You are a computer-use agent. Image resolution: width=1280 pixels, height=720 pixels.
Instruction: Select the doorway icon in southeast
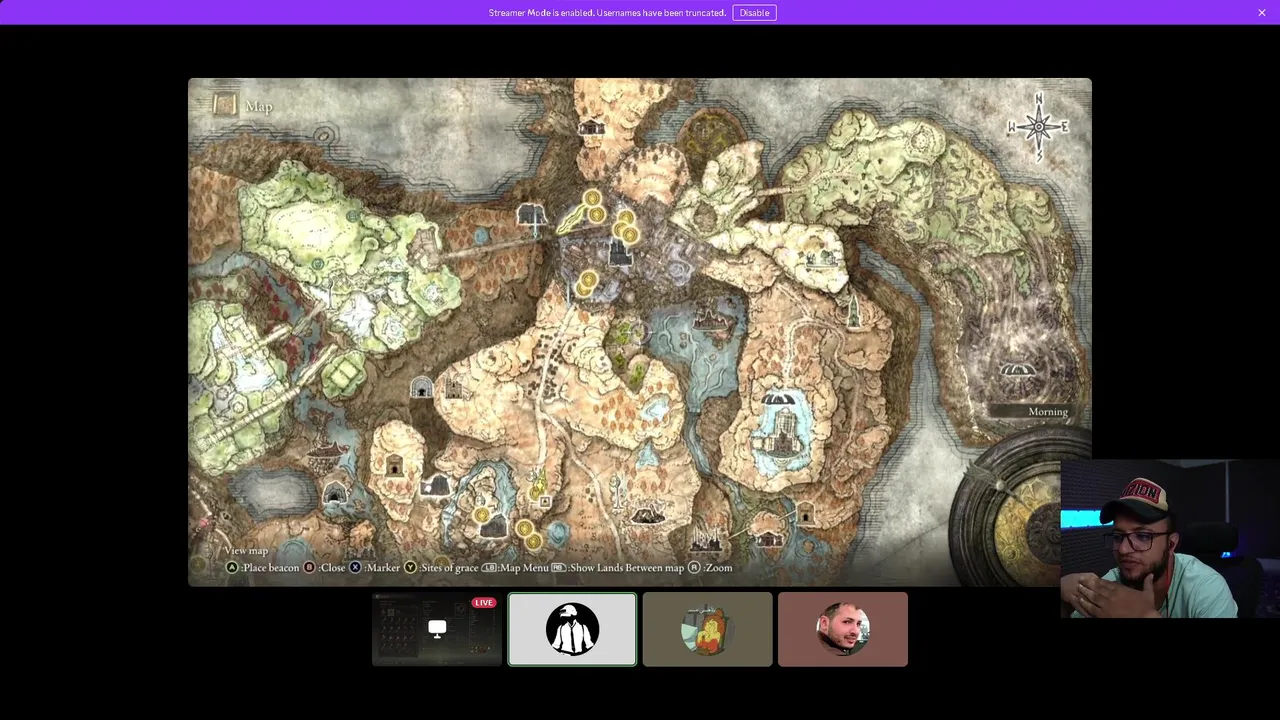(806, 516)
